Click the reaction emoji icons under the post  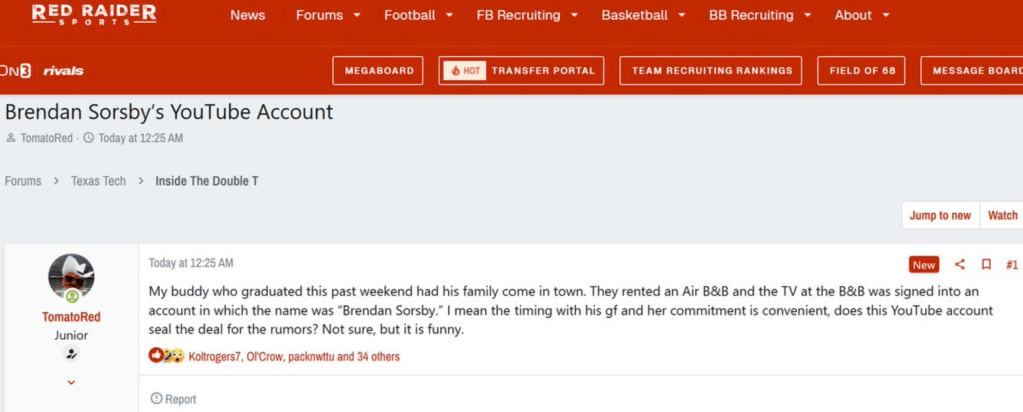166,356
